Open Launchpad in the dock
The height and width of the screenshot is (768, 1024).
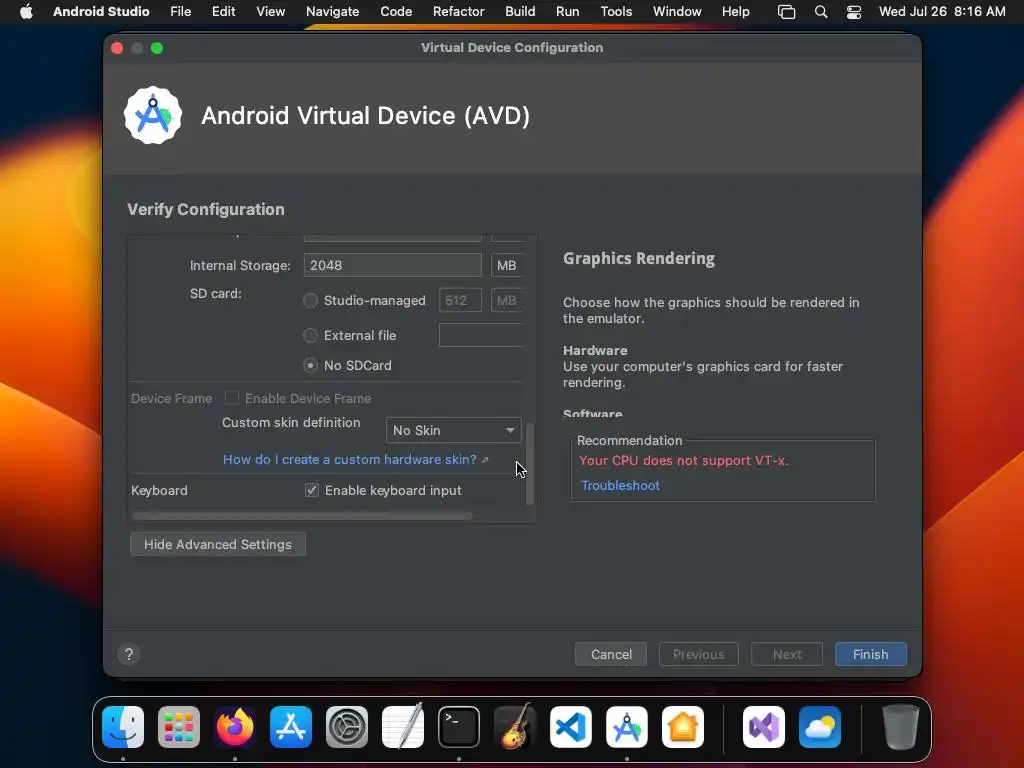pos(179,727)
